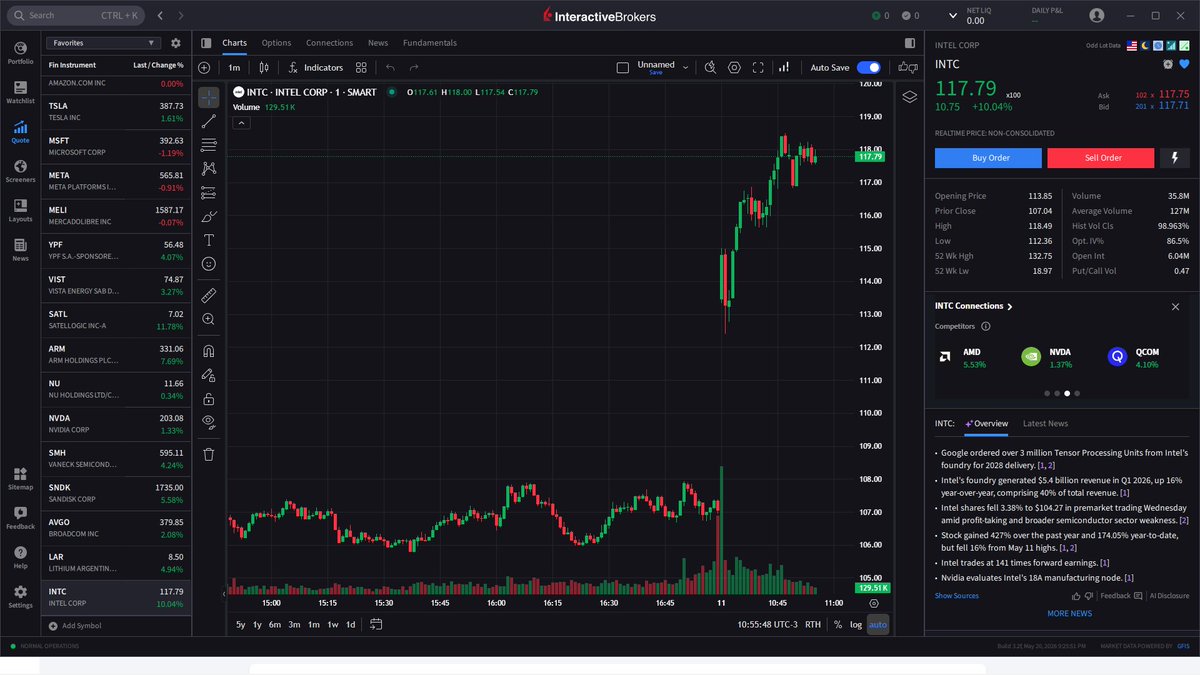Toggle INTC favorite heart icon

pyautogui.click(x=1184, y=64)
